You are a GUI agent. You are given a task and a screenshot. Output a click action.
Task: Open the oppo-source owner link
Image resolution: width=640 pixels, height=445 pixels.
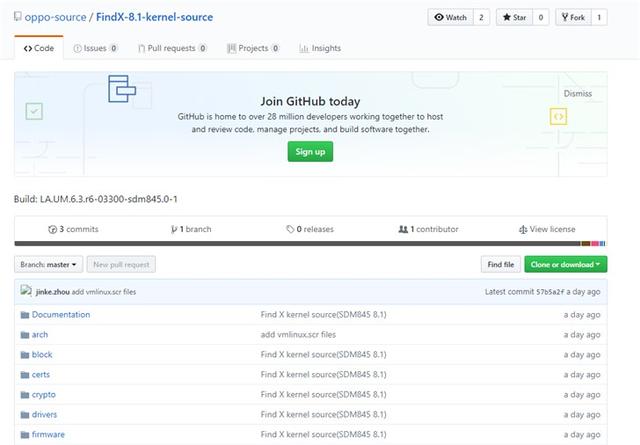click(56, 17)
